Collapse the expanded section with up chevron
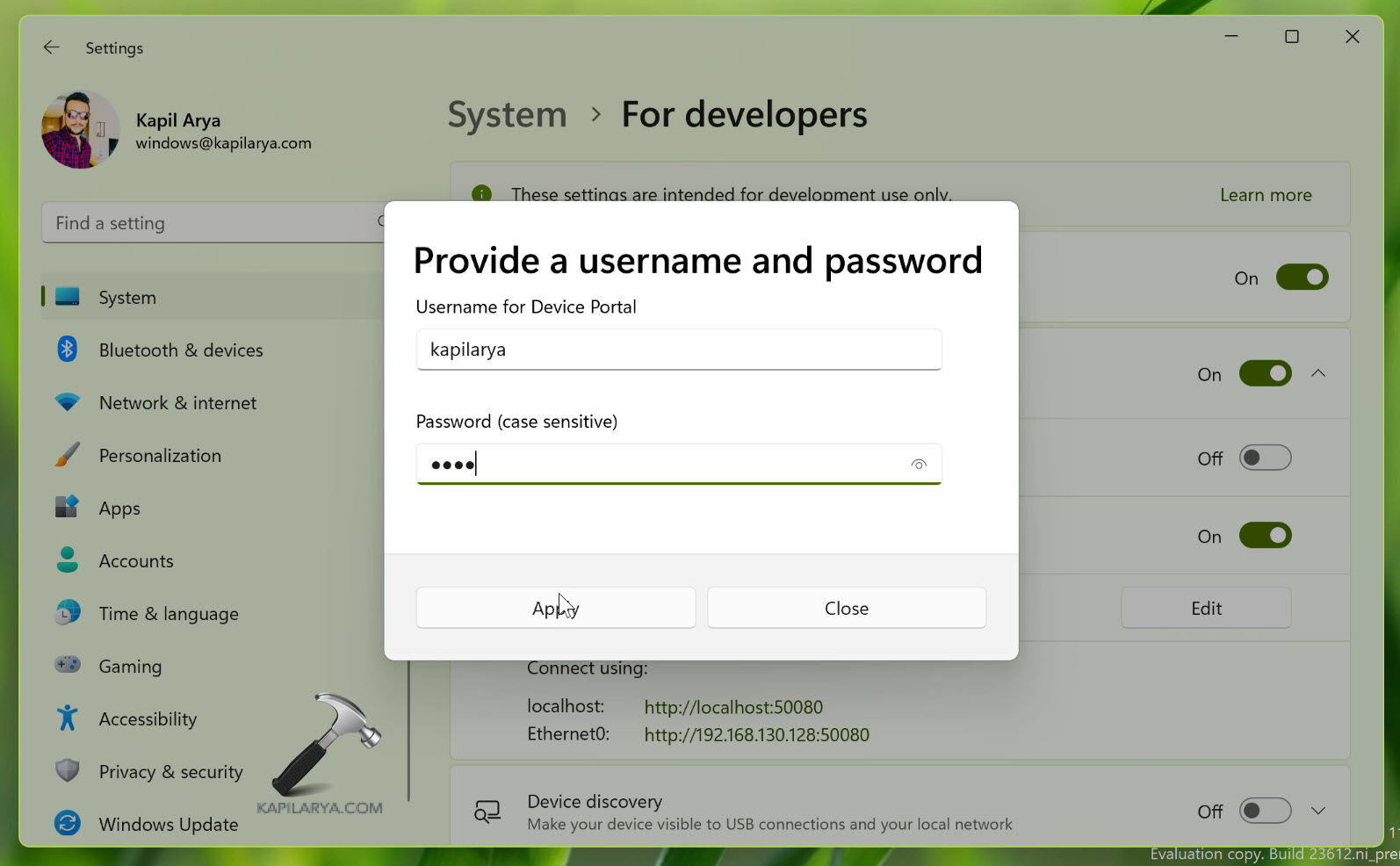Image resolution: width=1400 pixels, height=866 pixels. pyautogui.click(x=1318, y=373)
